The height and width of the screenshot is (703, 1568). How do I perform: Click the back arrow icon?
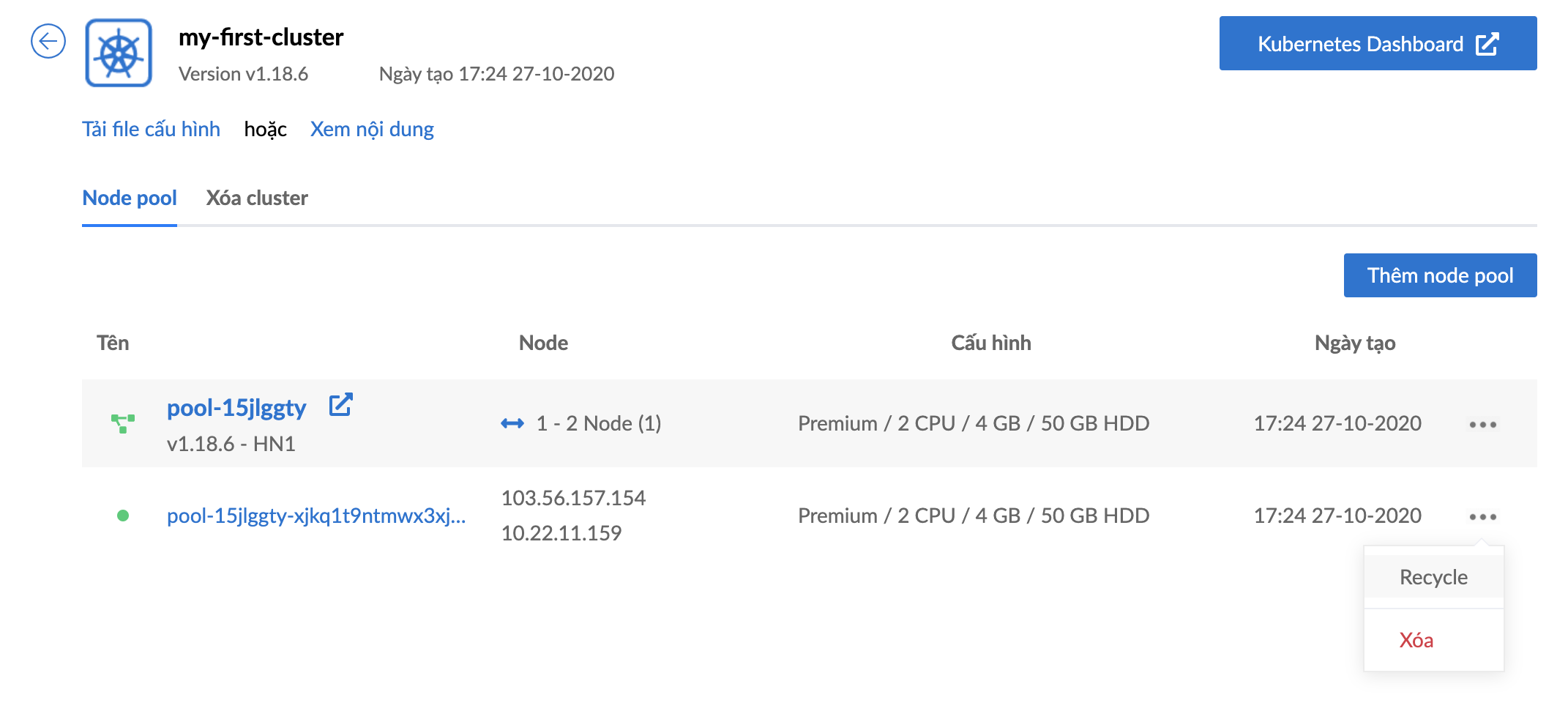(x=48, y=41)
